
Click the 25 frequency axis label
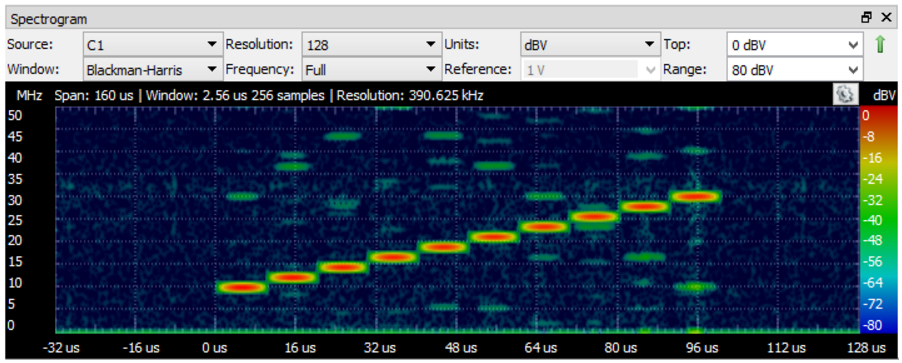point(14,221)
